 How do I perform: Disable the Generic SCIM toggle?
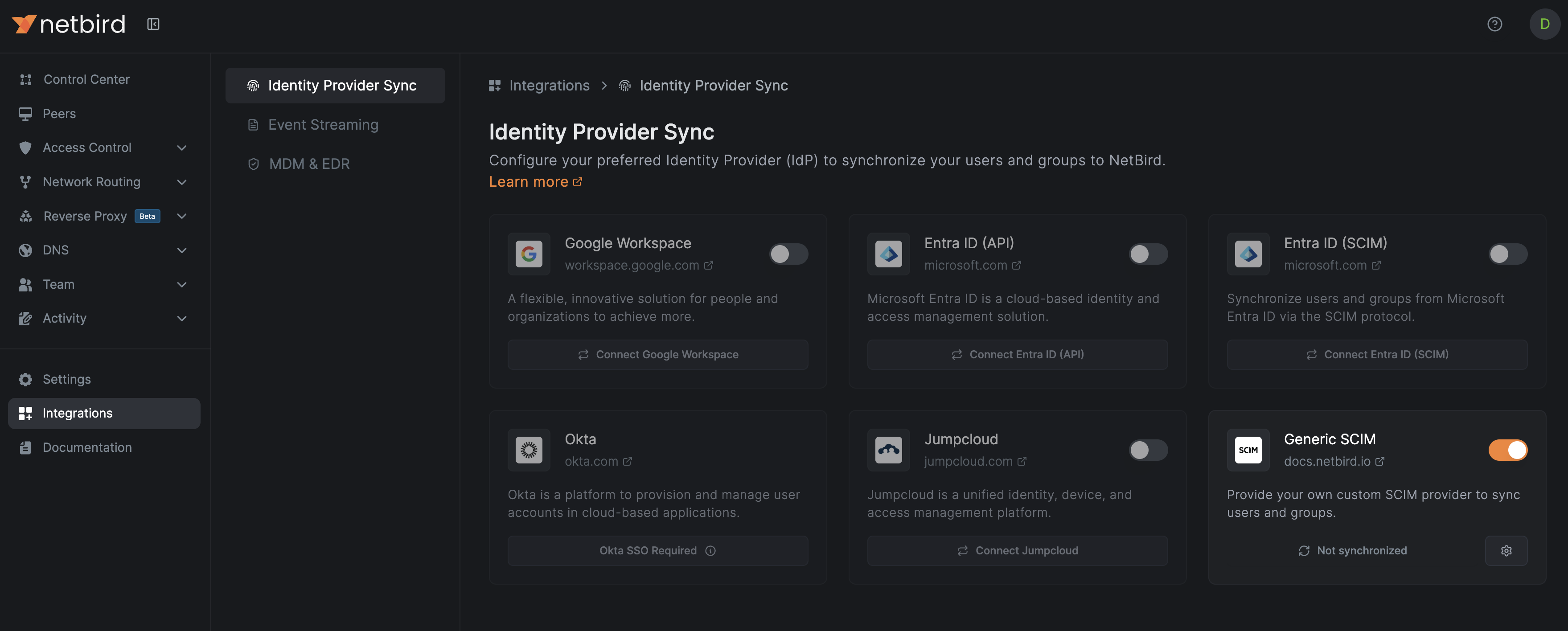coord(1508,450)
